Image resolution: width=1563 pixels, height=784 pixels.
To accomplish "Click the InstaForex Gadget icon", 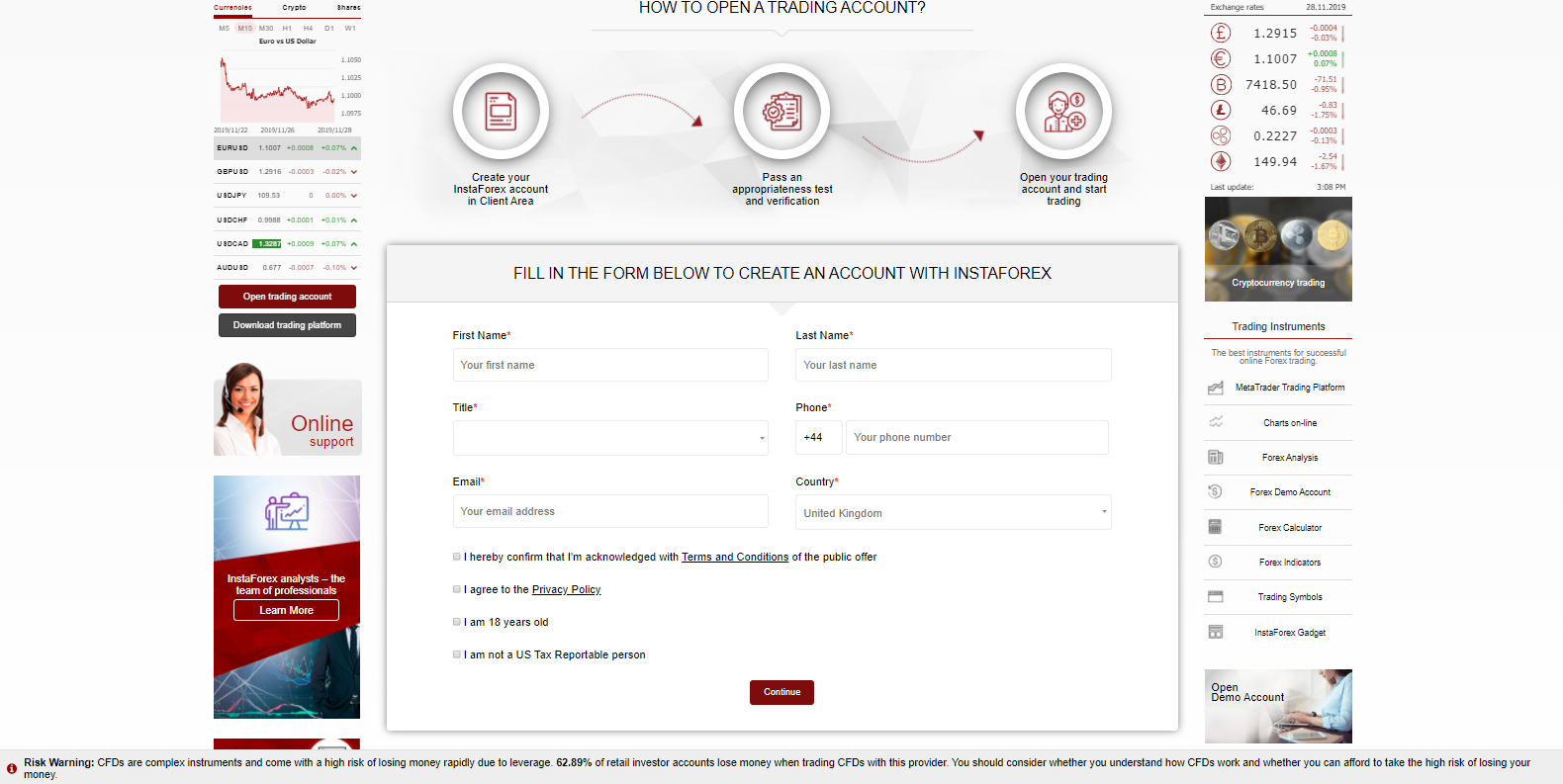I will coord(1216,632).
